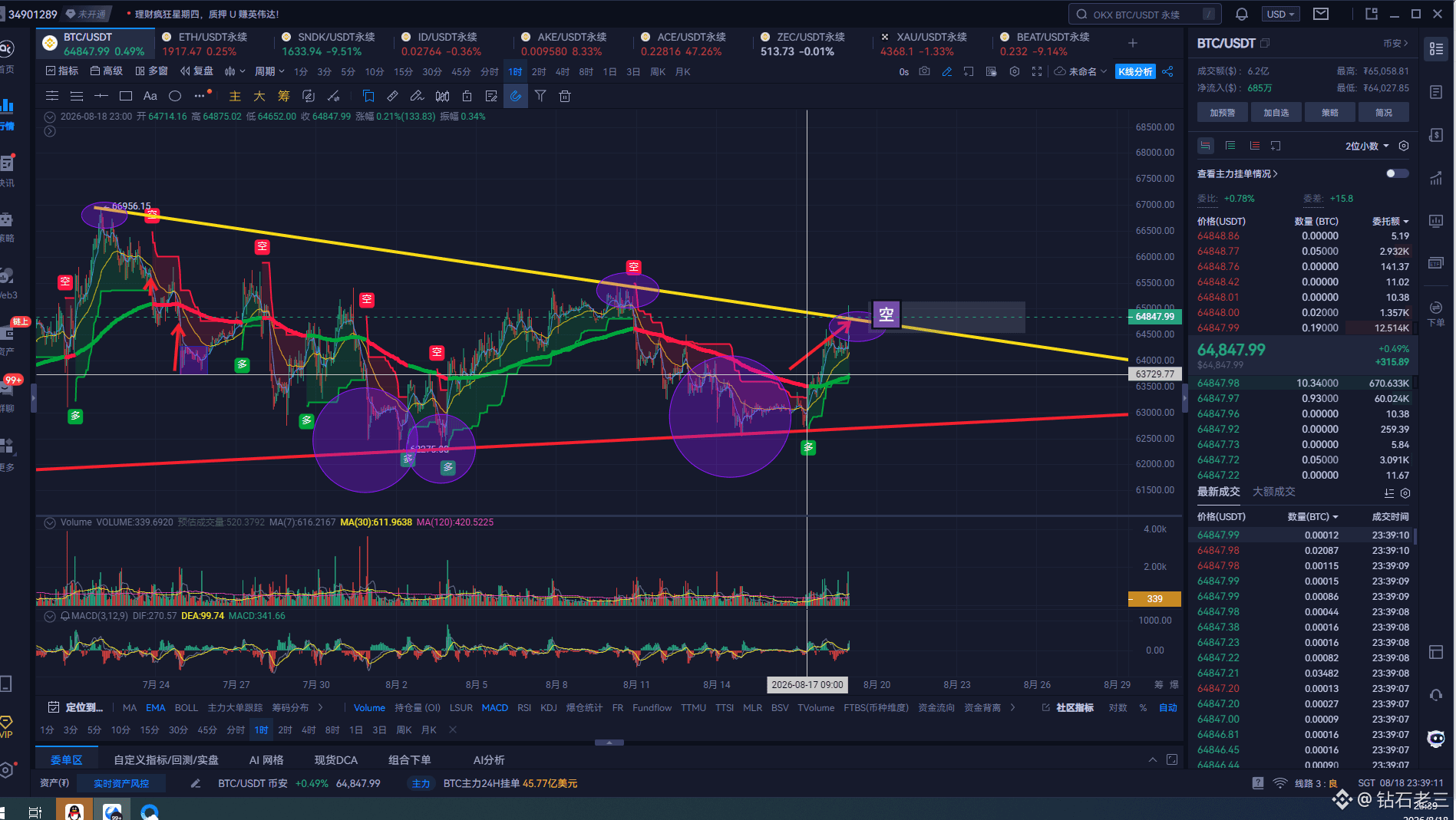The width and height of the screenshot is (1456, 820).
Task: Select the asks-only red order book icon
Action: tap(1255, 146)
